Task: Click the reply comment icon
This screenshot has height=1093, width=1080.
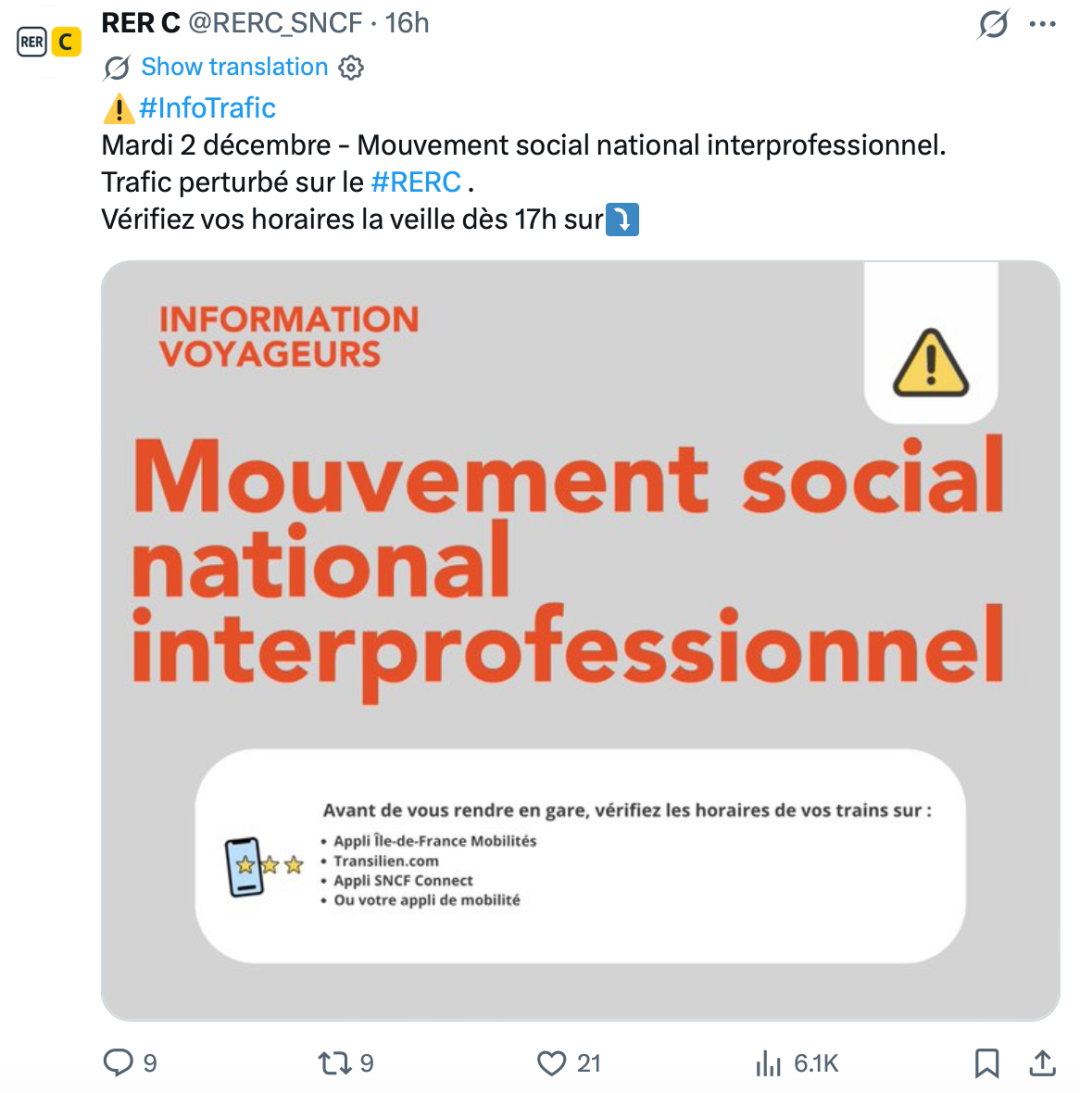Action: (x=118, y=1062)
